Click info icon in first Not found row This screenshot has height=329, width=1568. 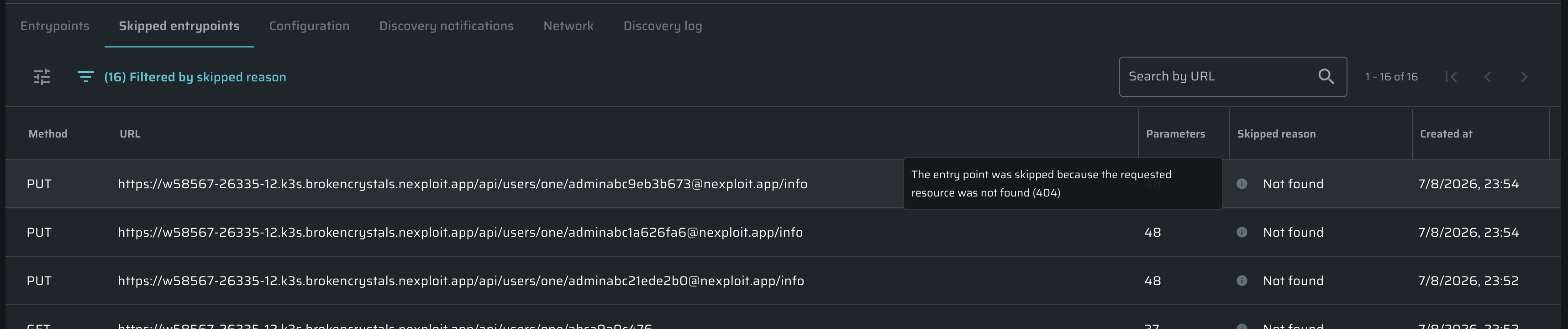1242,184
